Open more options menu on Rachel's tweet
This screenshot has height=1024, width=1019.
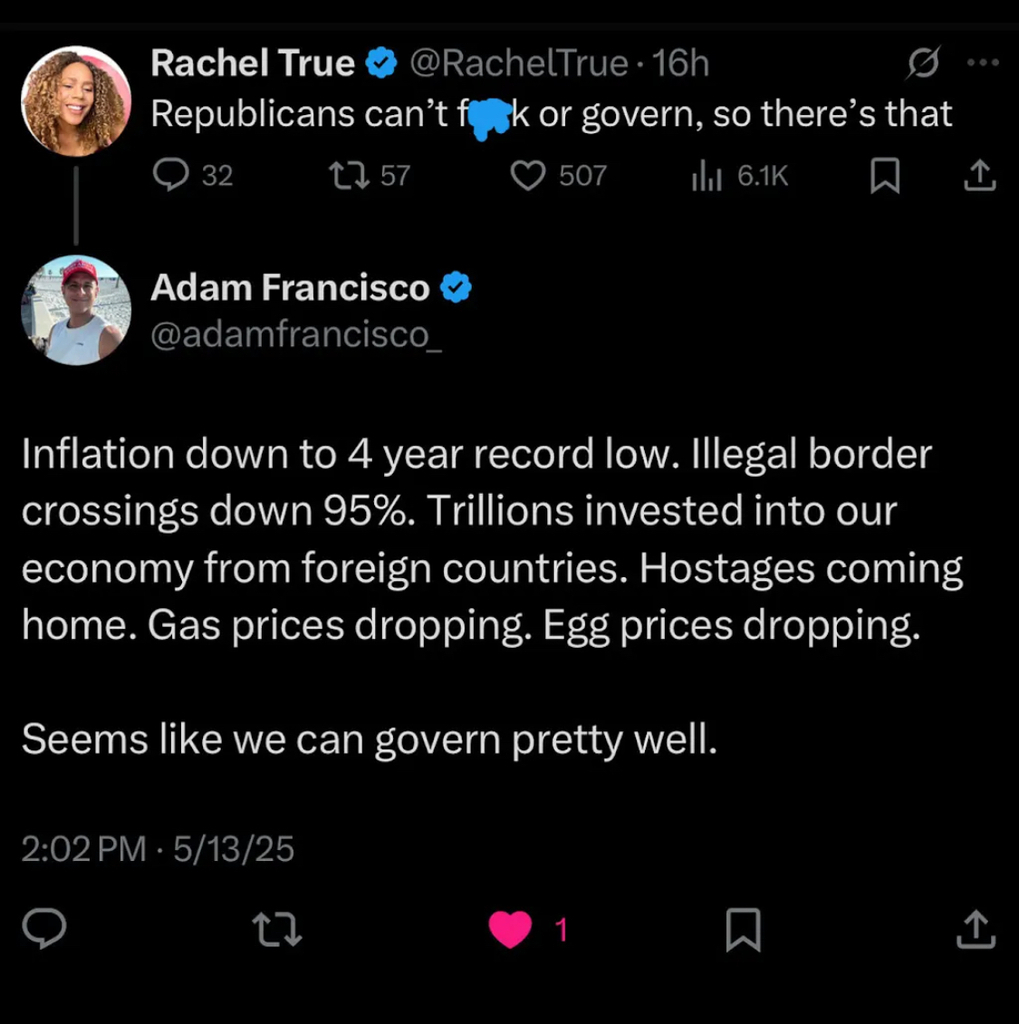coord(983,63)
